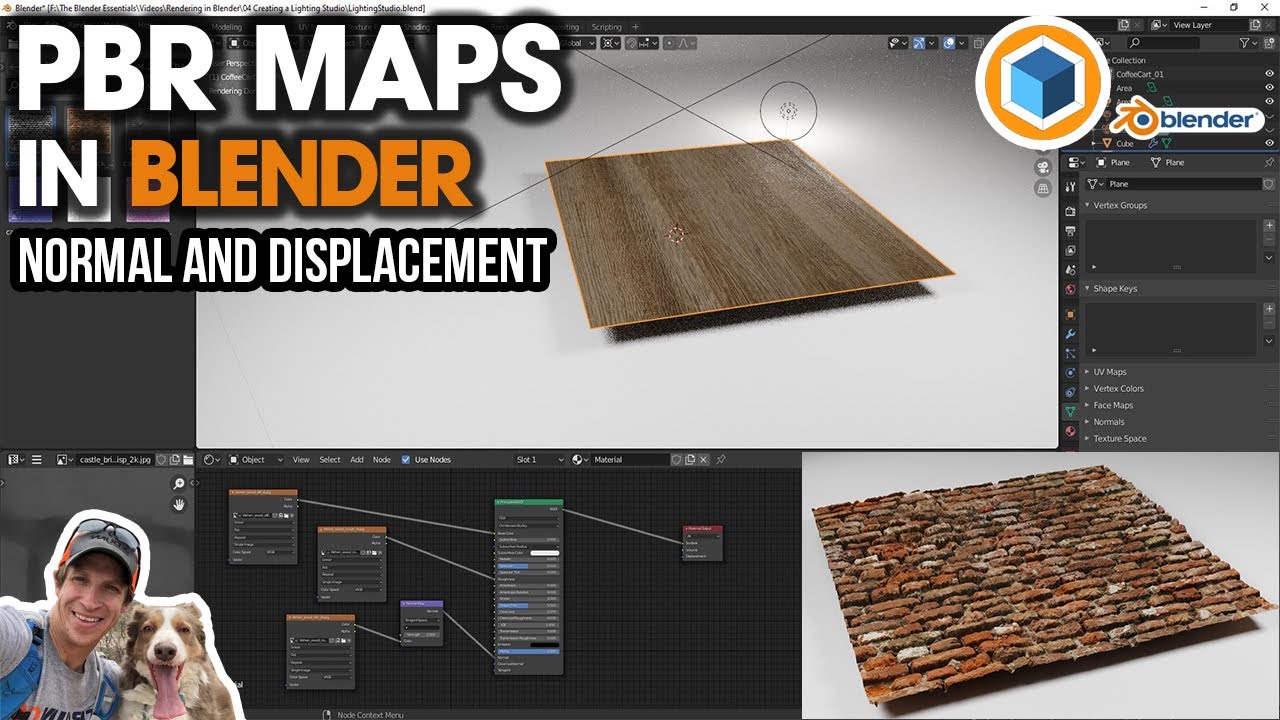Image resolution: width=1280 pixels, height=720 pixels.
Task: Toggle viewport gizmos button
Action: click(x=919, y=43)
